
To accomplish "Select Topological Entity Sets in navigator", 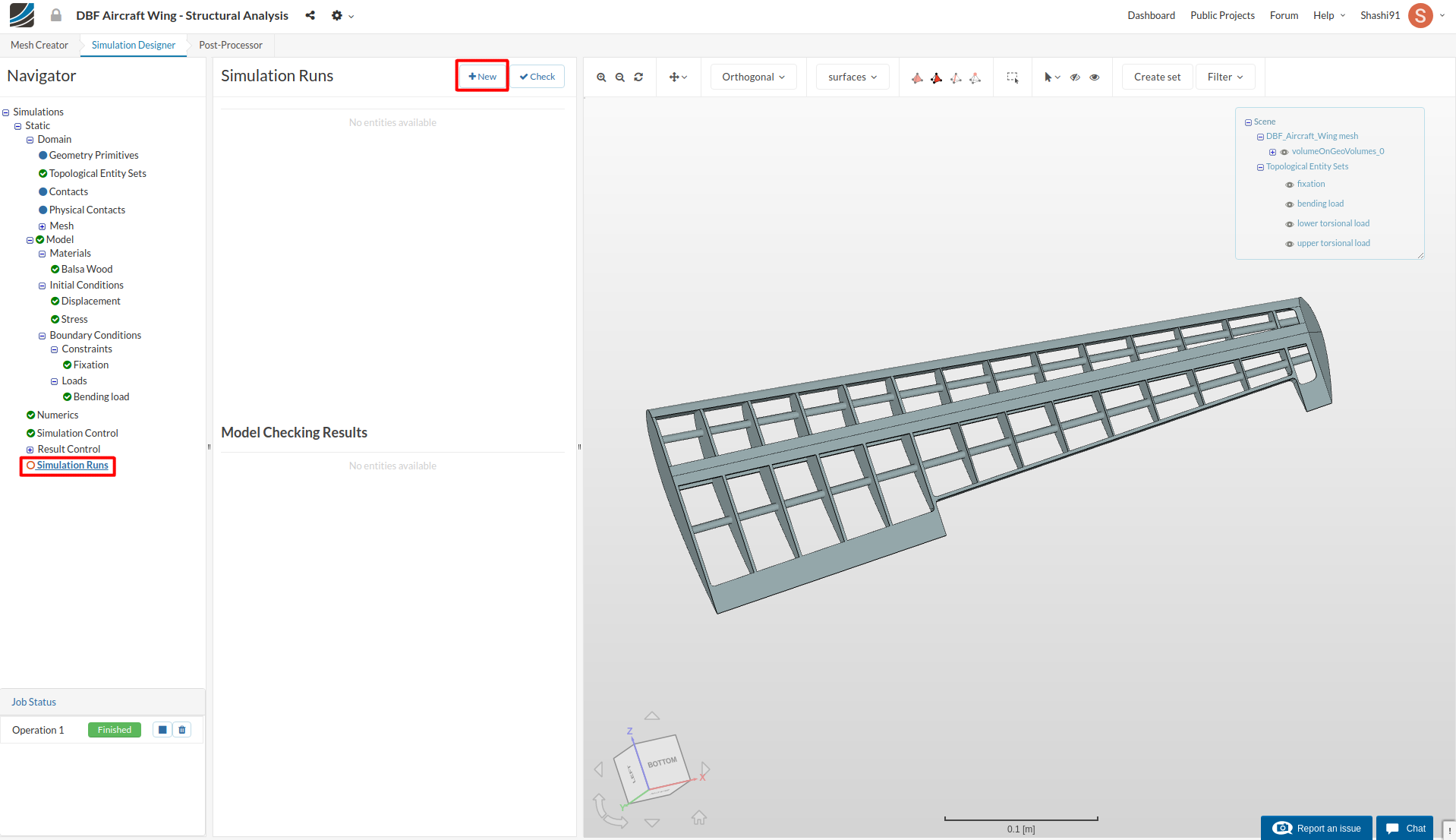I will [98, 173].
